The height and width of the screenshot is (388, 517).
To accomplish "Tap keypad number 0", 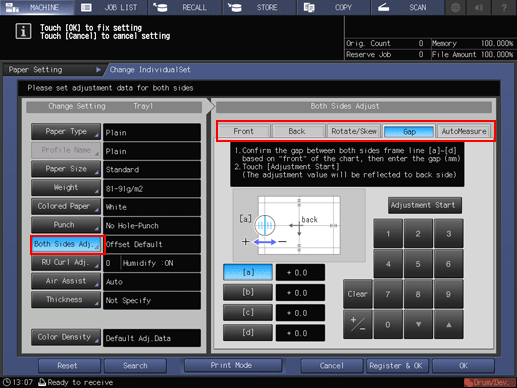I will pyautogui.click(x=388, y=324).
